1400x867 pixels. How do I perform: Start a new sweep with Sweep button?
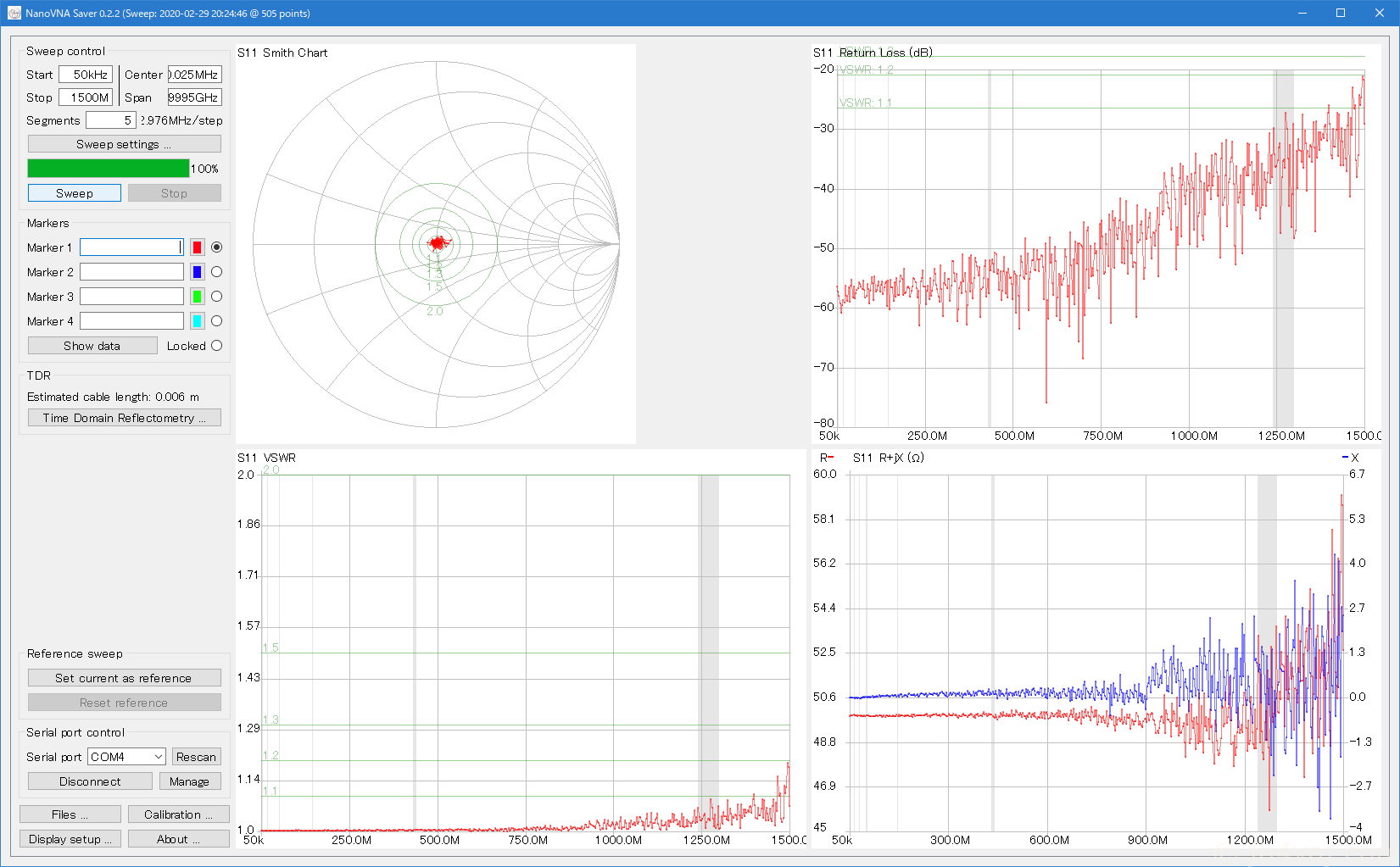coord(75,193)
